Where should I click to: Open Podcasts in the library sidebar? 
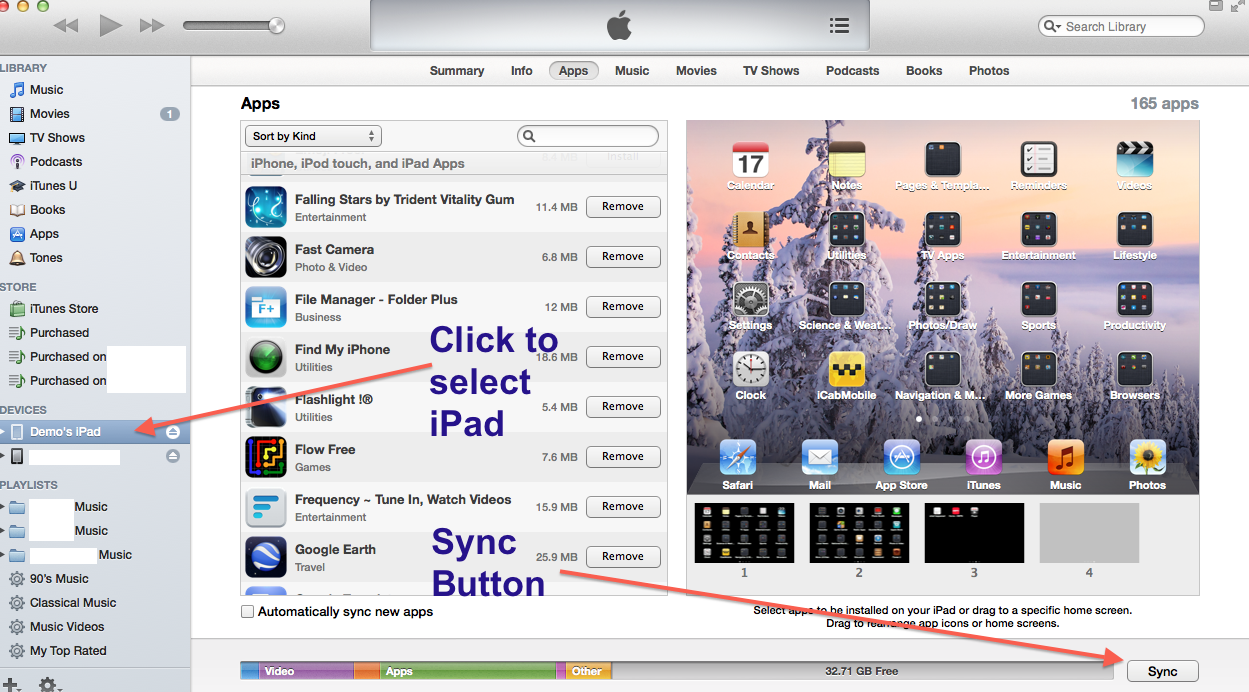56,162
